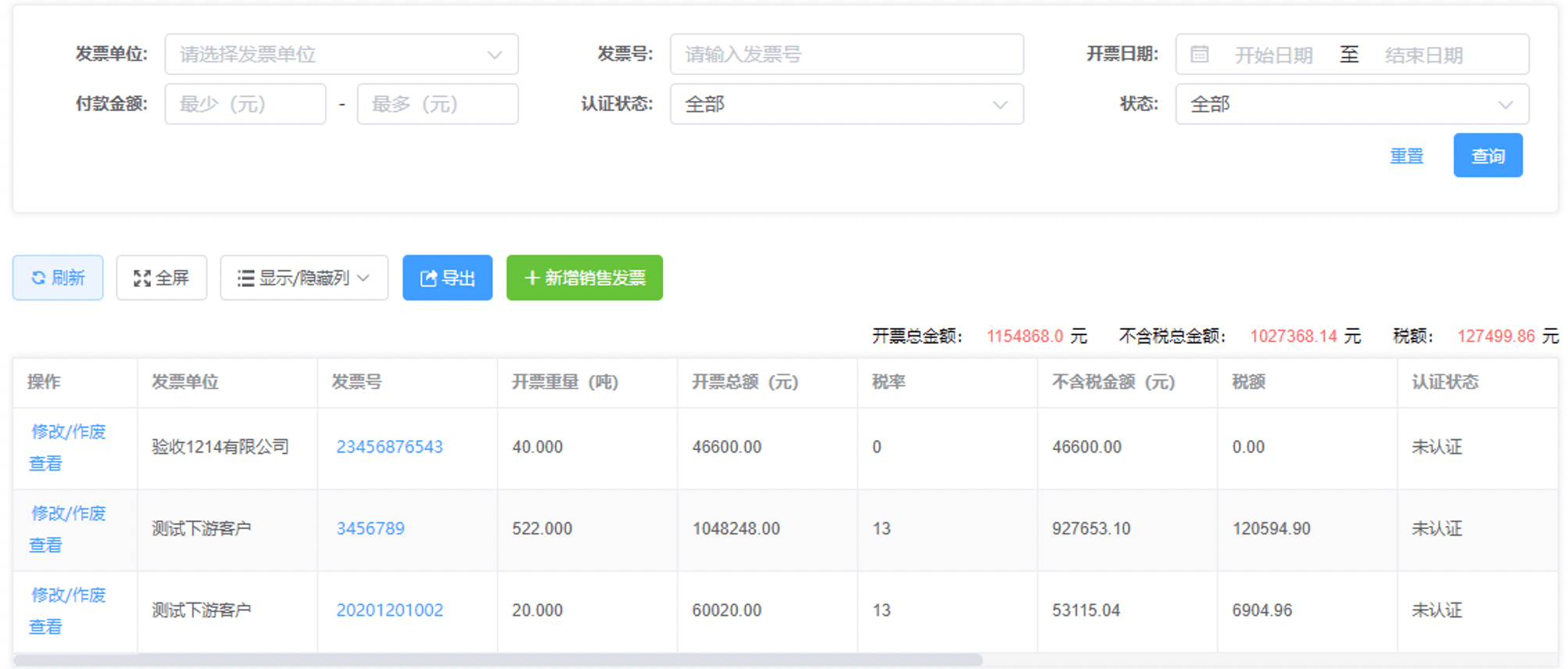Open the 认证状态 dropdown
The width and height of the screenshot is (1568, 669).
[847, 104]
